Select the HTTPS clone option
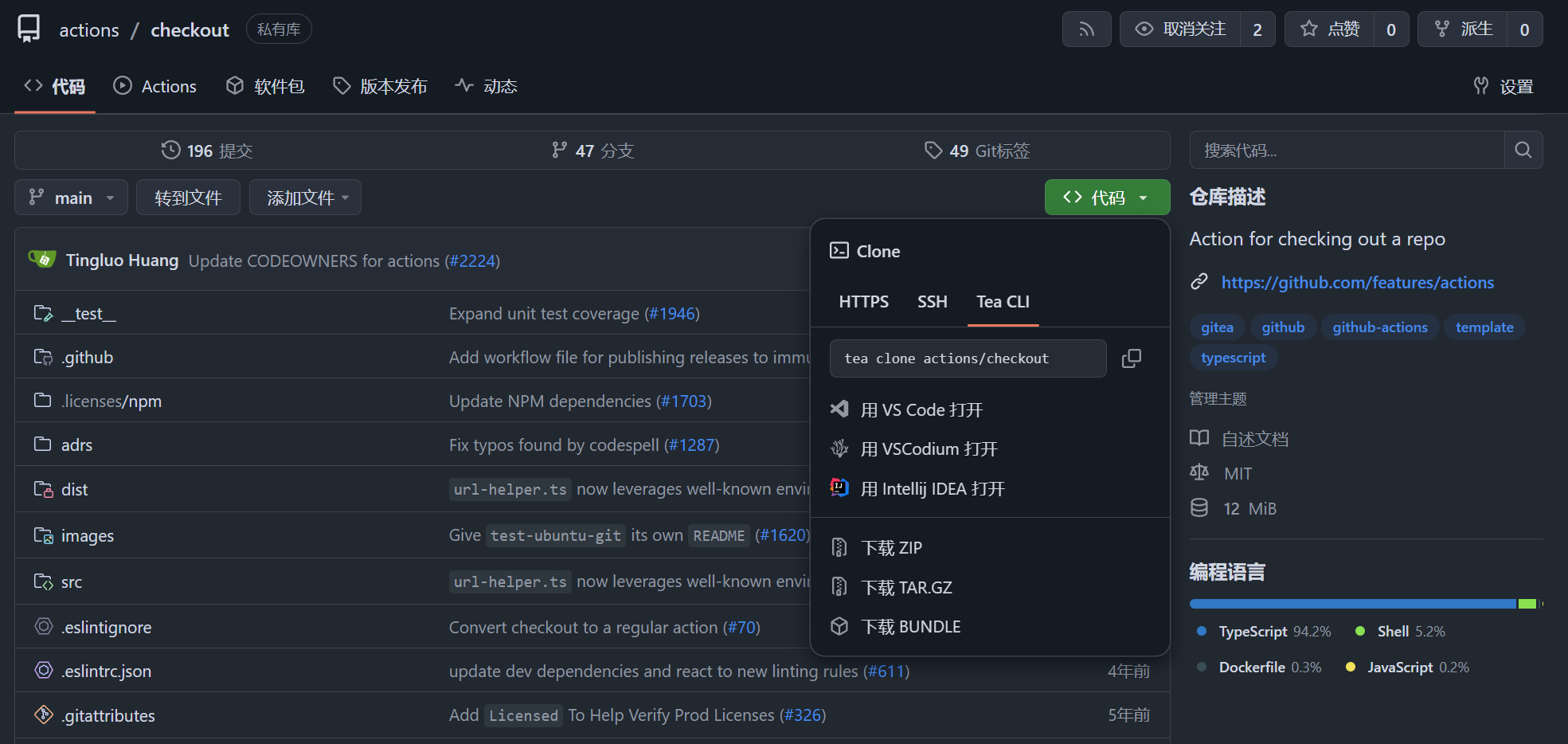1568x744 pixels. coord(863,302)
